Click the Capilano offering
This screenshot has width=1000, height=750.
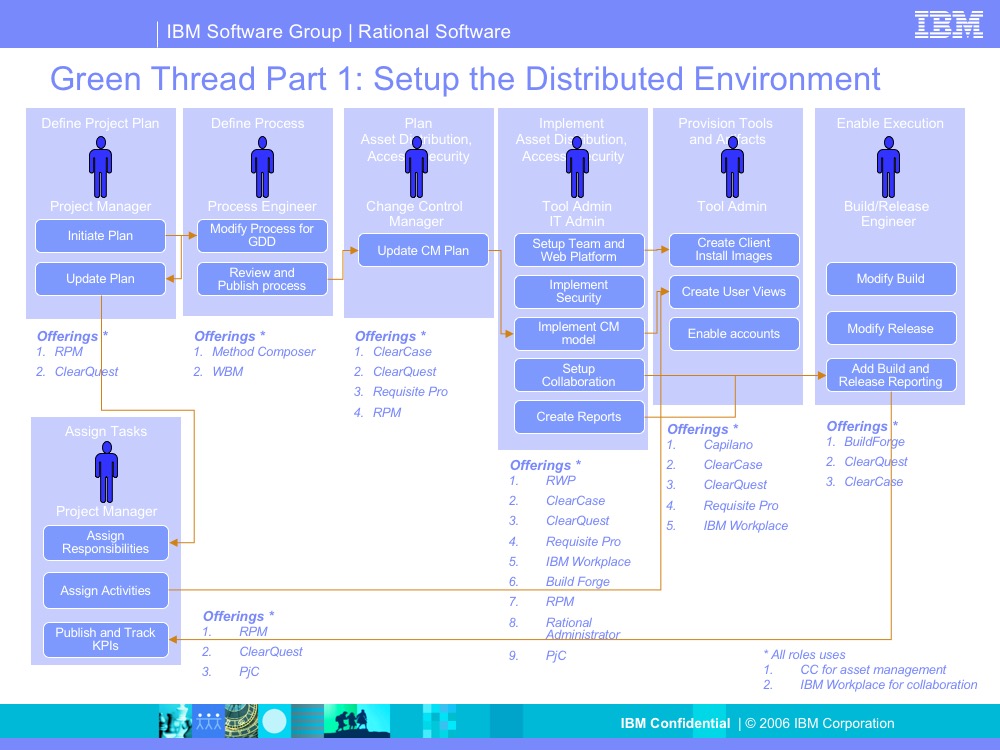[728, 445]
